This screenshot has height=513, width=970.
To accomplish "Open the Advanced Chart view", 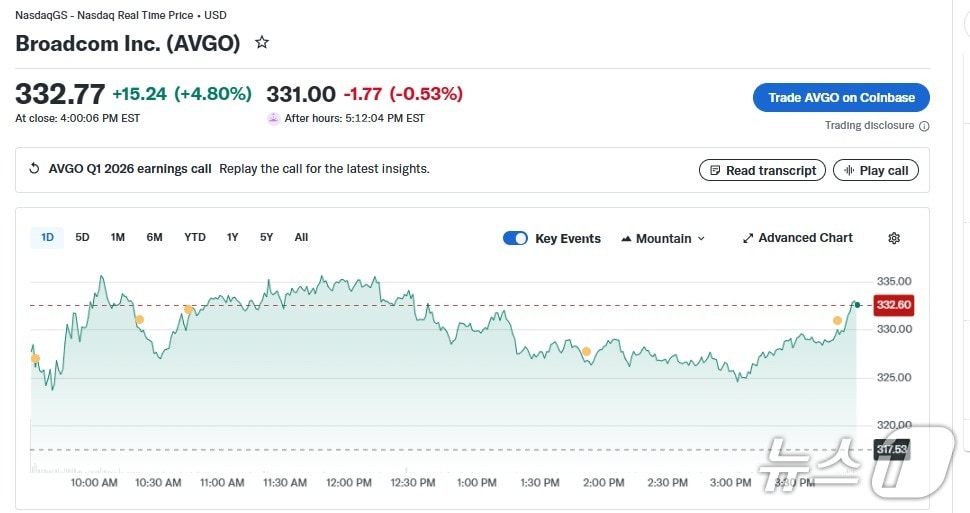I will (x=797, y=238).
